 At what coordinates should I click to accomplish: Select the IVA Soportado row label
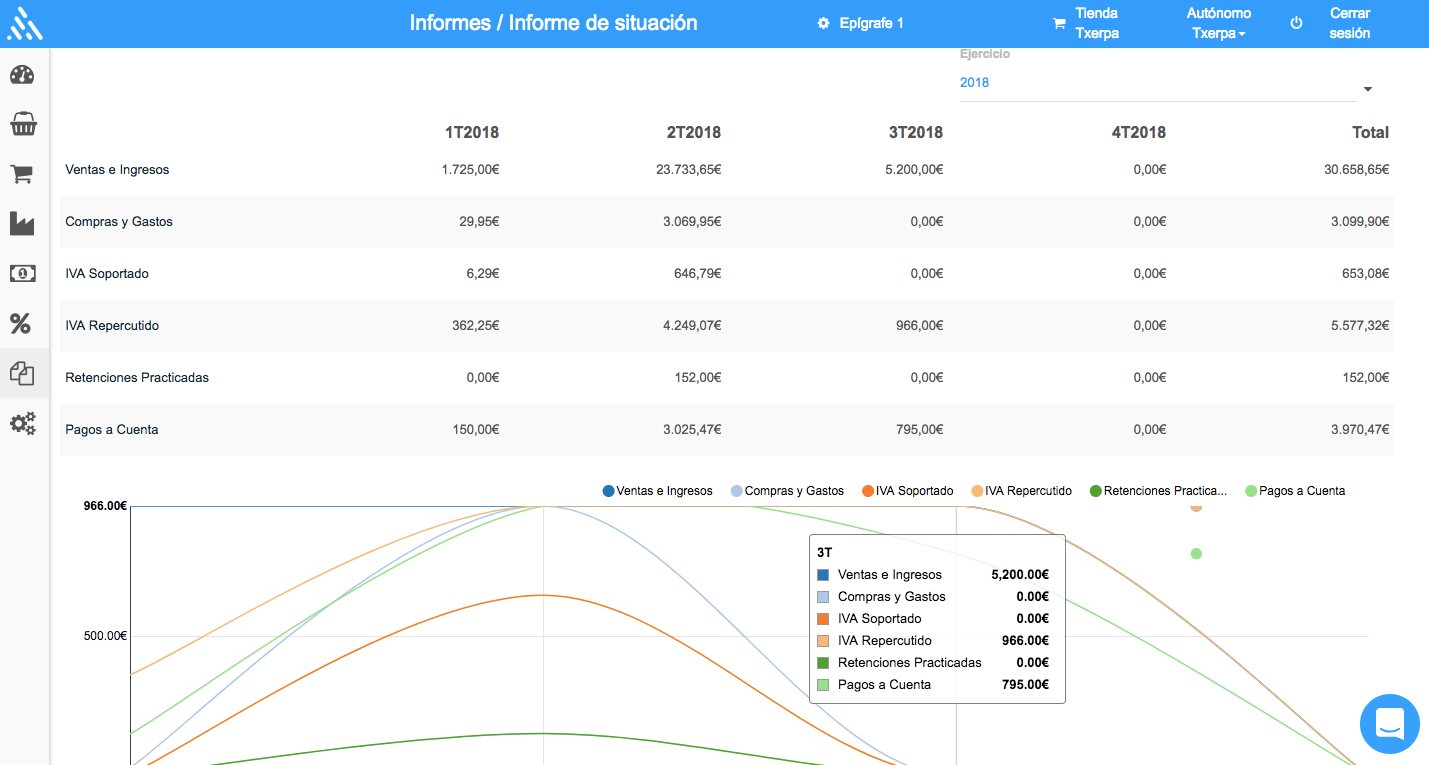[x=107, y=274]
